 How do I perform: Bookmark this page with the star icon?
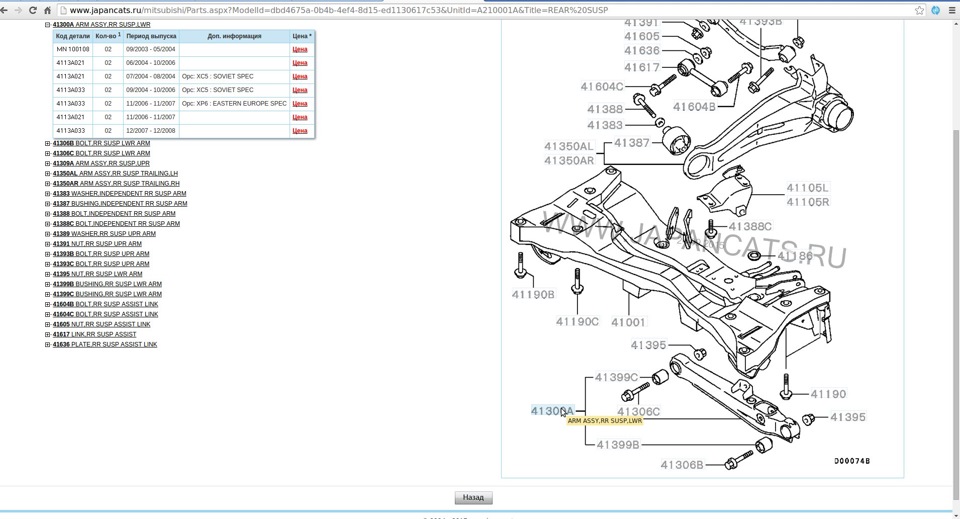click(919, 10)
